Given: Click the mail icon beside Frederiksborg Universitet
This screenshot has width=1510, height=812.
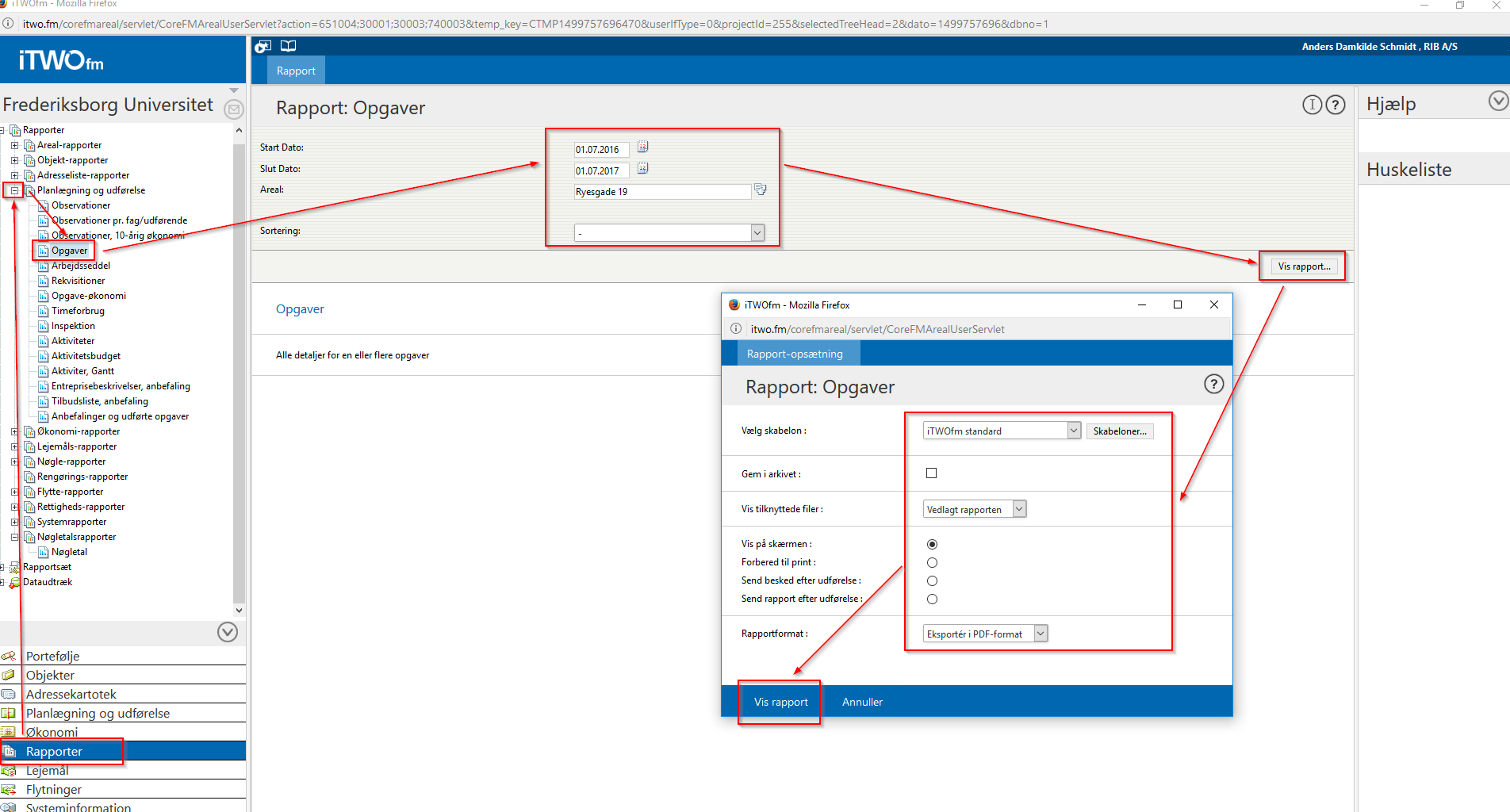Looking at the screenshot, I should point(233,109).
